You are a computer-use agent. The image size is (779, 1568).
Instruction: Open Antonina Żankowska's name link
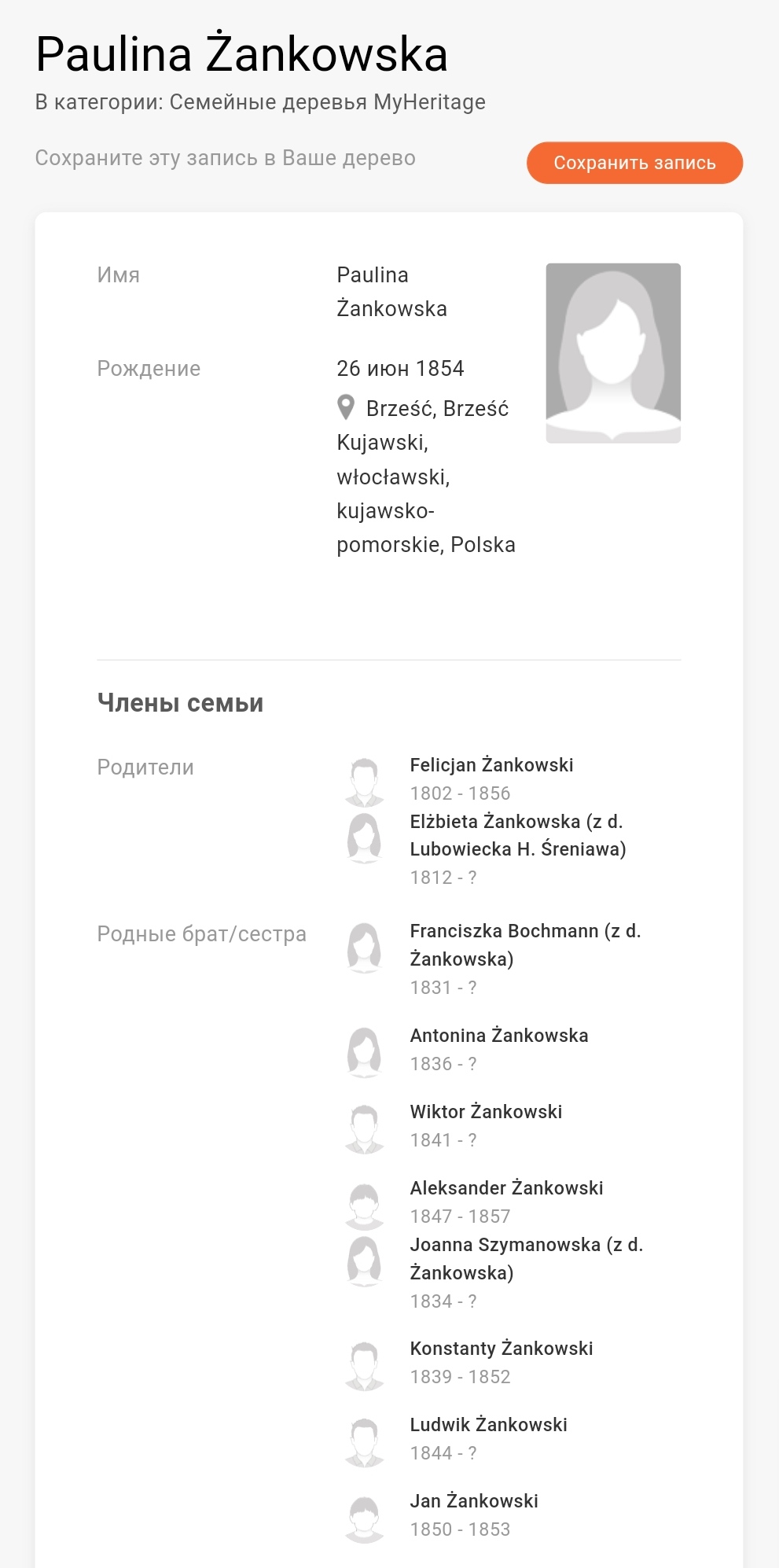click(498, 1036)
